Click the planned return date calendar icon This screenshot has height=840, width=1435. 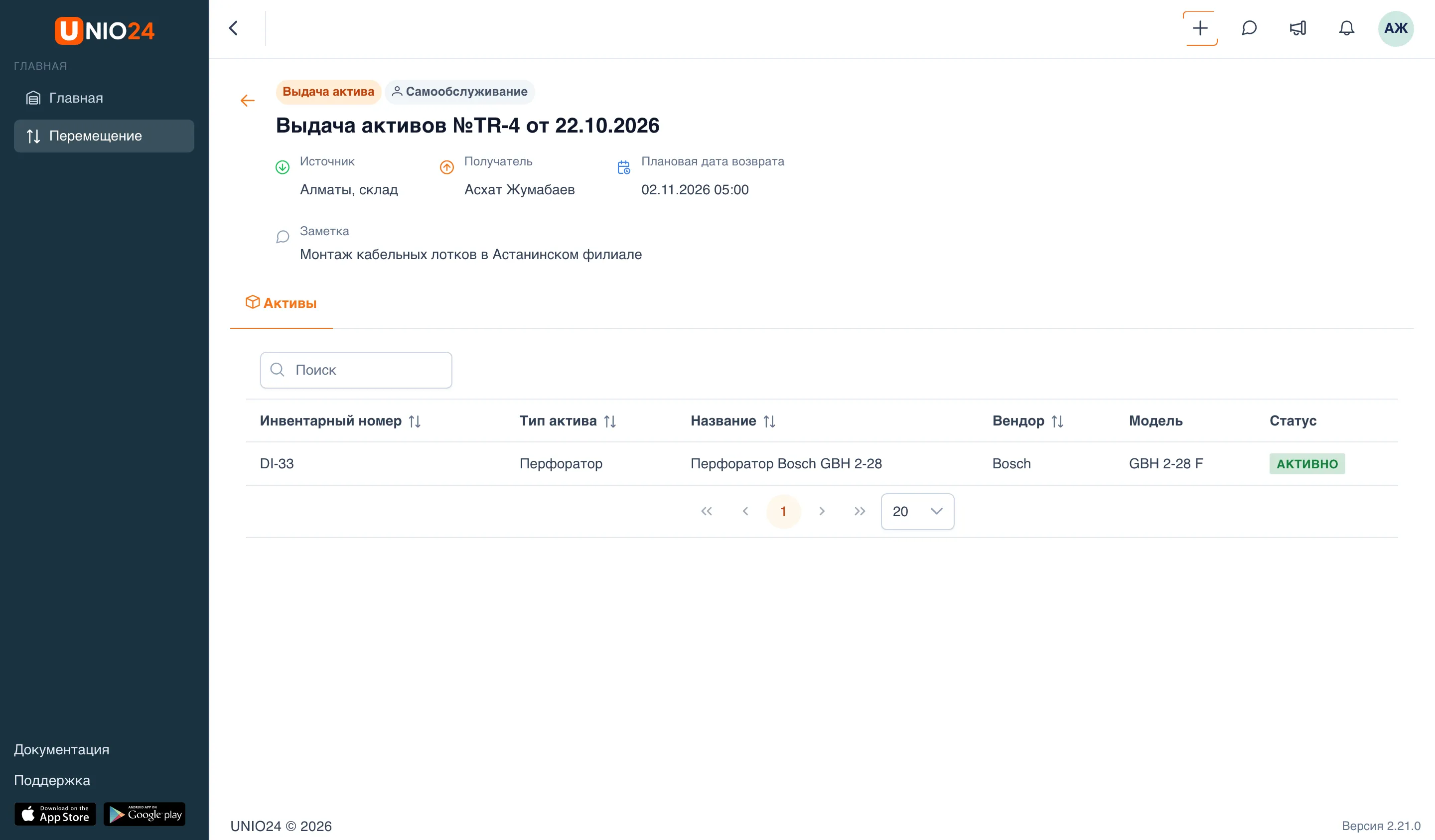(623, 167)
